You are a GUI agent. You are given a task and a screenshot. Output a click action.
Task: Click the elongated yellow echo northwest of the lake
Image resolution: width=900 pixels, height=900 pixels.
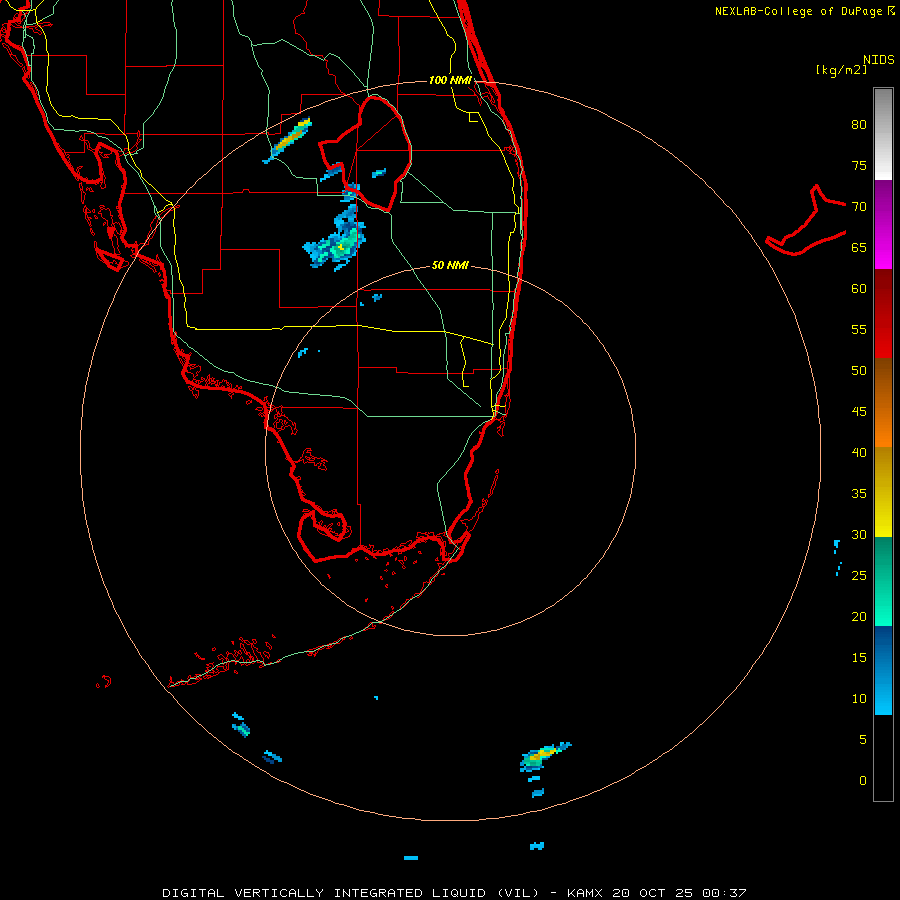288,140
